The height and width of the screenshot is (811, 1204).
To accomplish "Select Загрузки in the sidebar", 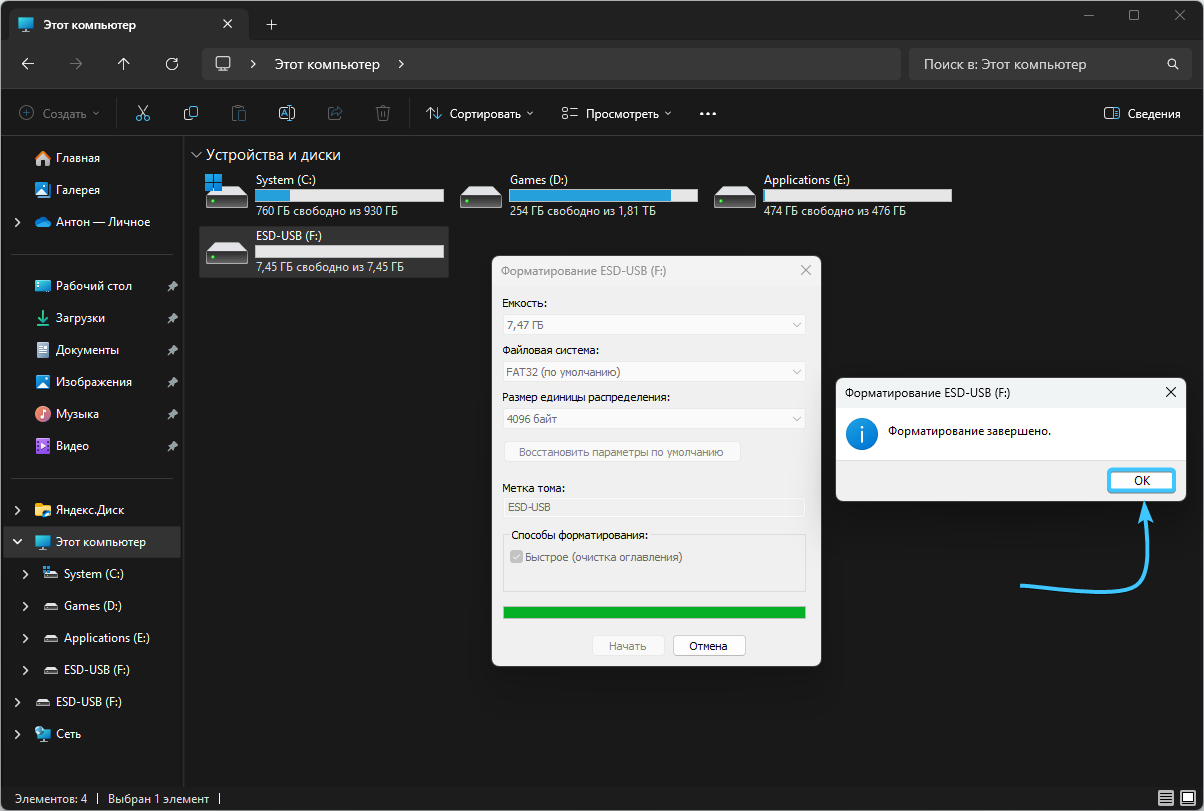I will point(80,318).
